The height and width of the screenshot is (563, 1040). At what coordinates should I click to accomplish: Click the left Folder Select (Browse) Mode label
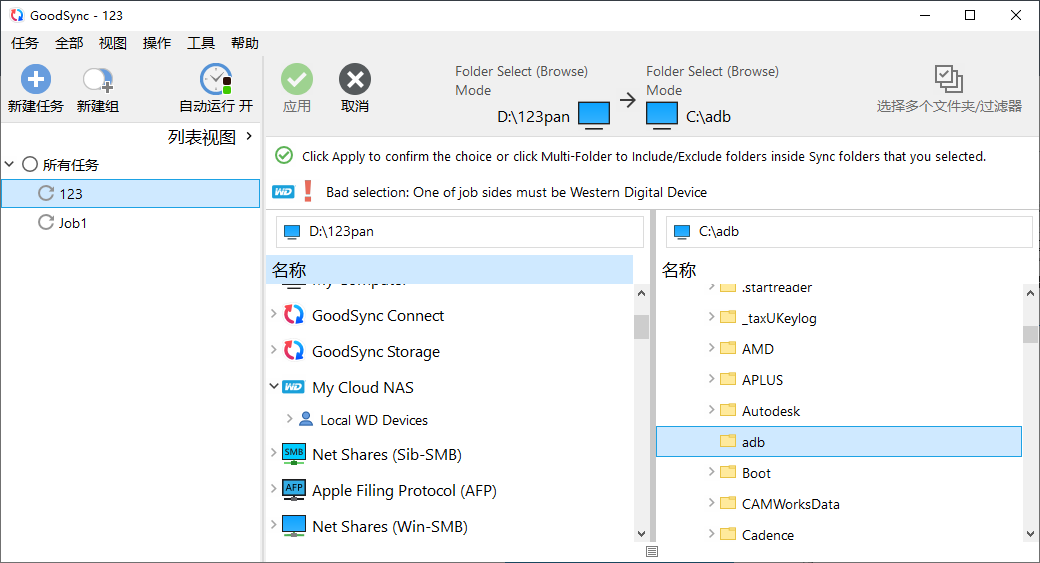521,81
